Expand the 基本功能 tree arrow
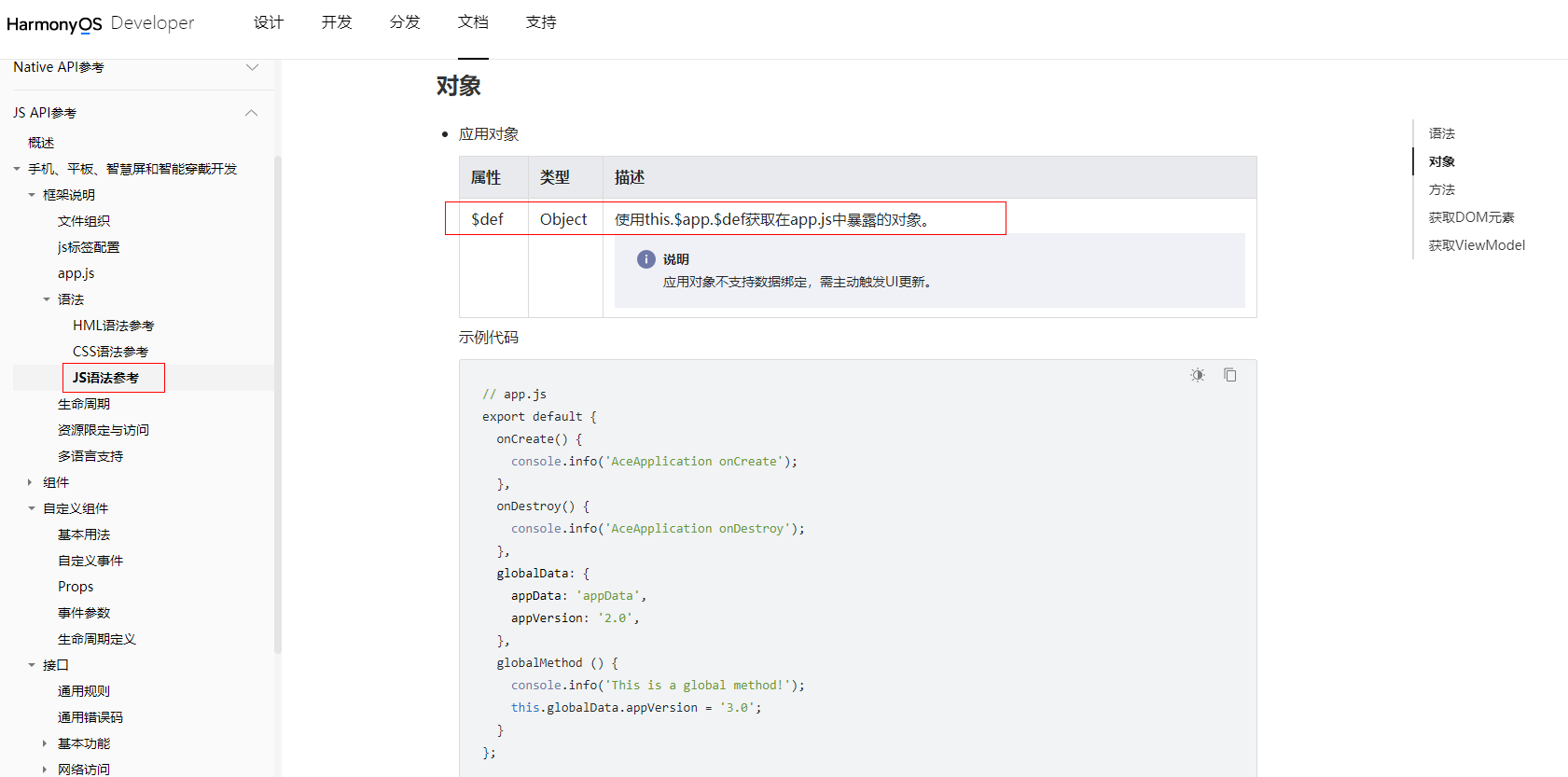 click(x=45, y=743)
